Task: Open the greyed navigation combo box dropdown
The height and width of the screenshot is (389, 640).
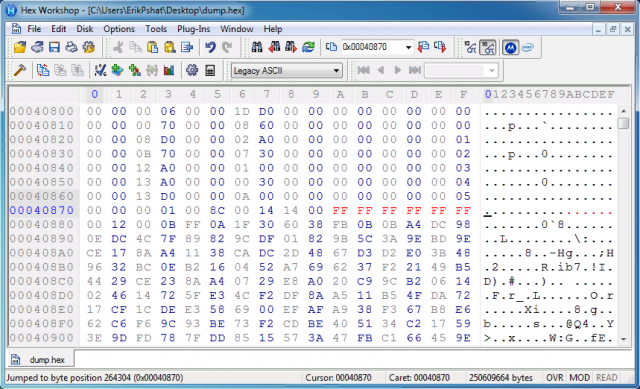Action: click(491, 71)
